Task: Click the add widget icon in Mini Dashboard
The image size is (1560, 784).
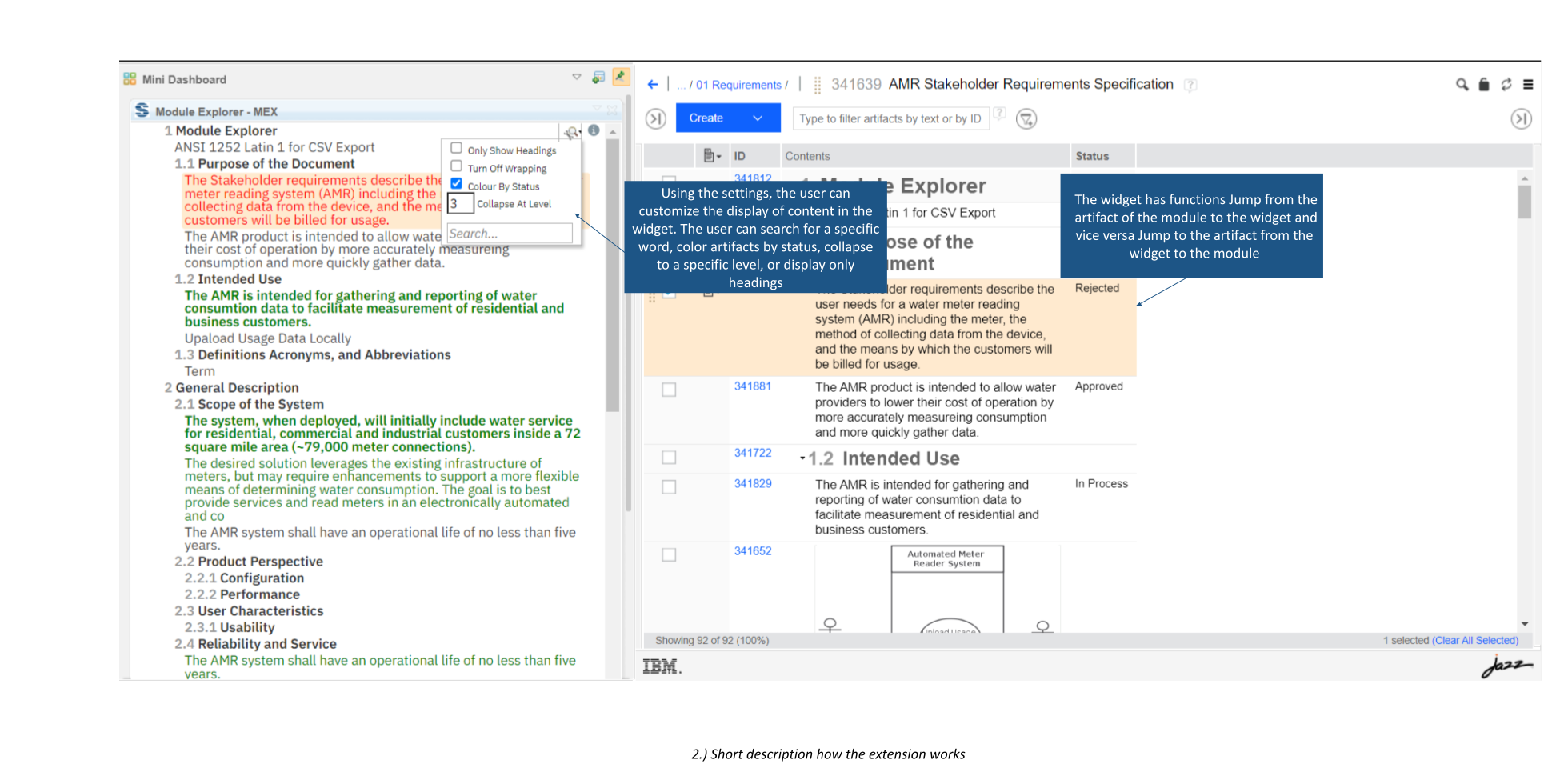Action: click(x=598, y=78)
